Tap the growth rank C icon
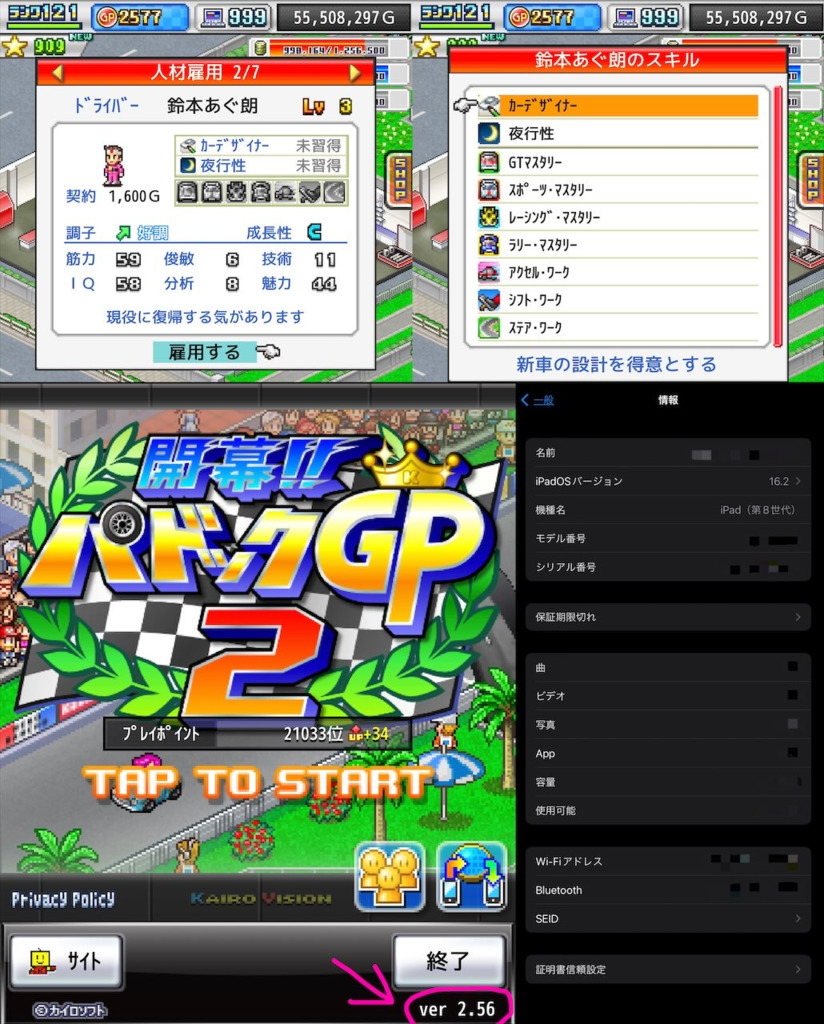This screenshot has width=824, height=1024. click(315, 232)
